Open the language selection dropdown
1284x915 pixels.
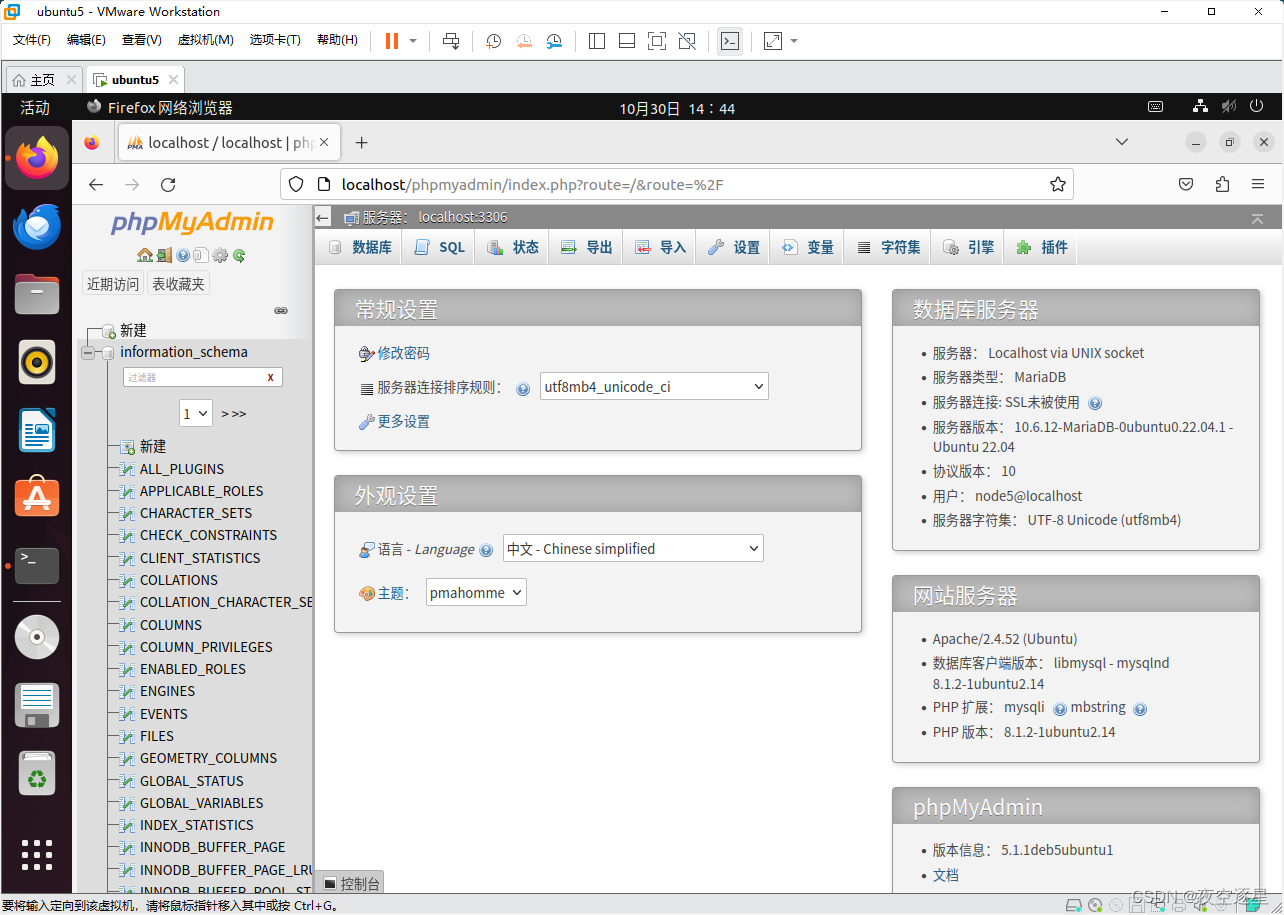point(632,548)
